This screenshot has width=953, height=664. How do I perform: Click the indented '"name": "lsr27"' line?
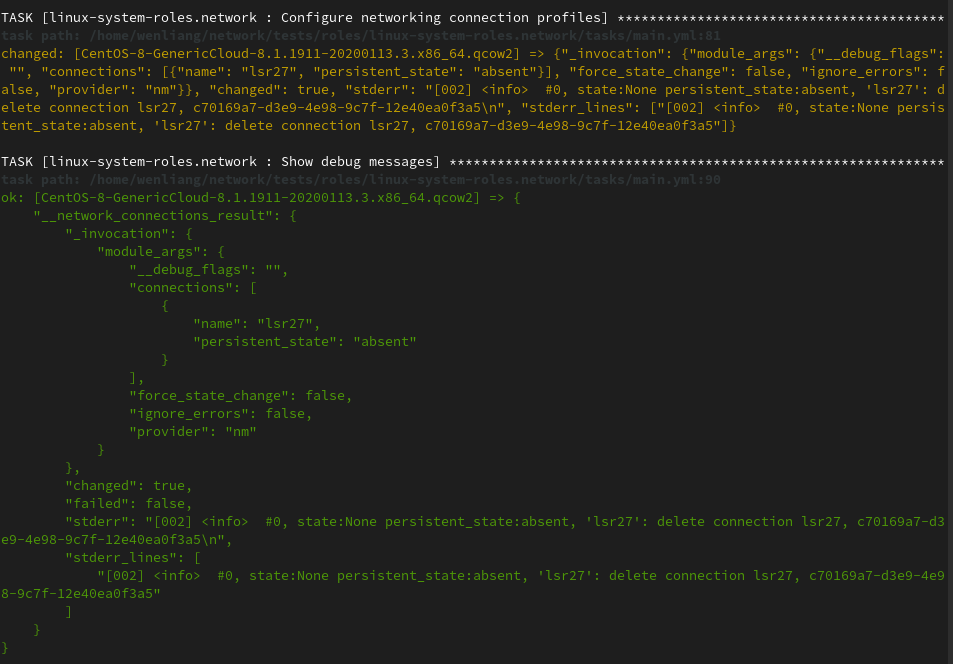(x=256, y=324)
